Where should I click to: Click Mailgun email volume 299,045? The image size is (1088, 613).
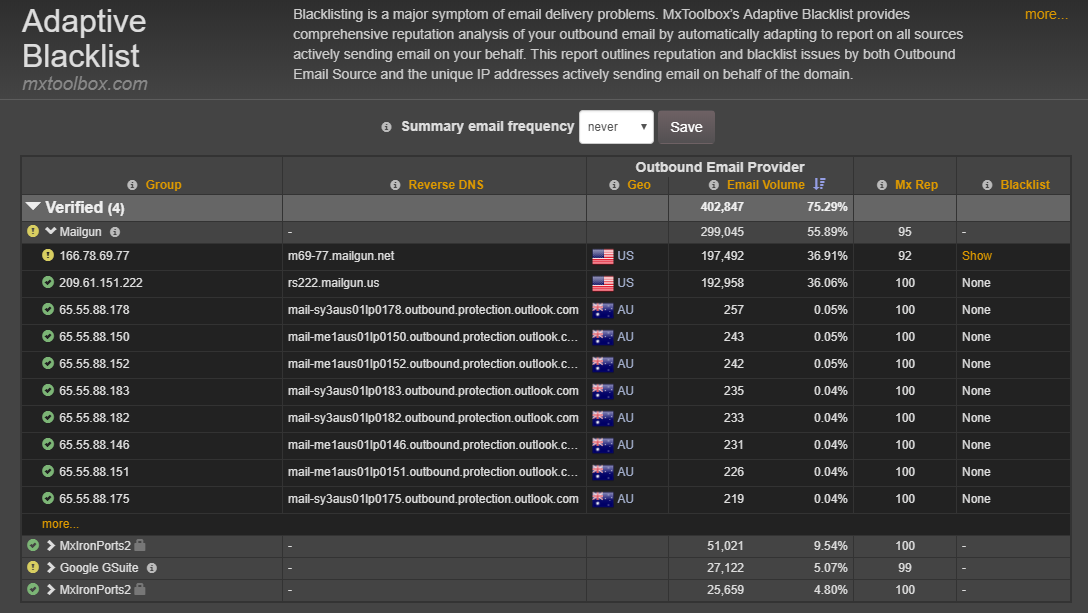click(x=722, y=232)
